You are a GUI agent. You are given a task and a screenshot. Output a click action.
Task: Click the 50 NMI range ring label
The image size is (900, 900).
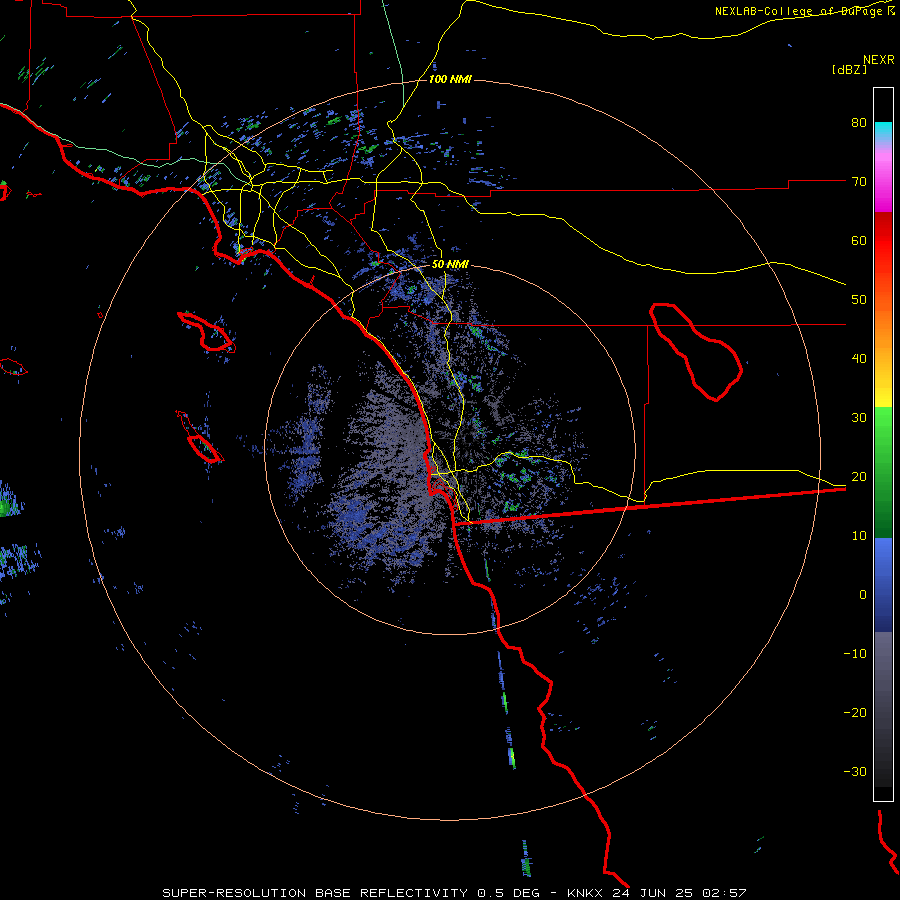450,265
